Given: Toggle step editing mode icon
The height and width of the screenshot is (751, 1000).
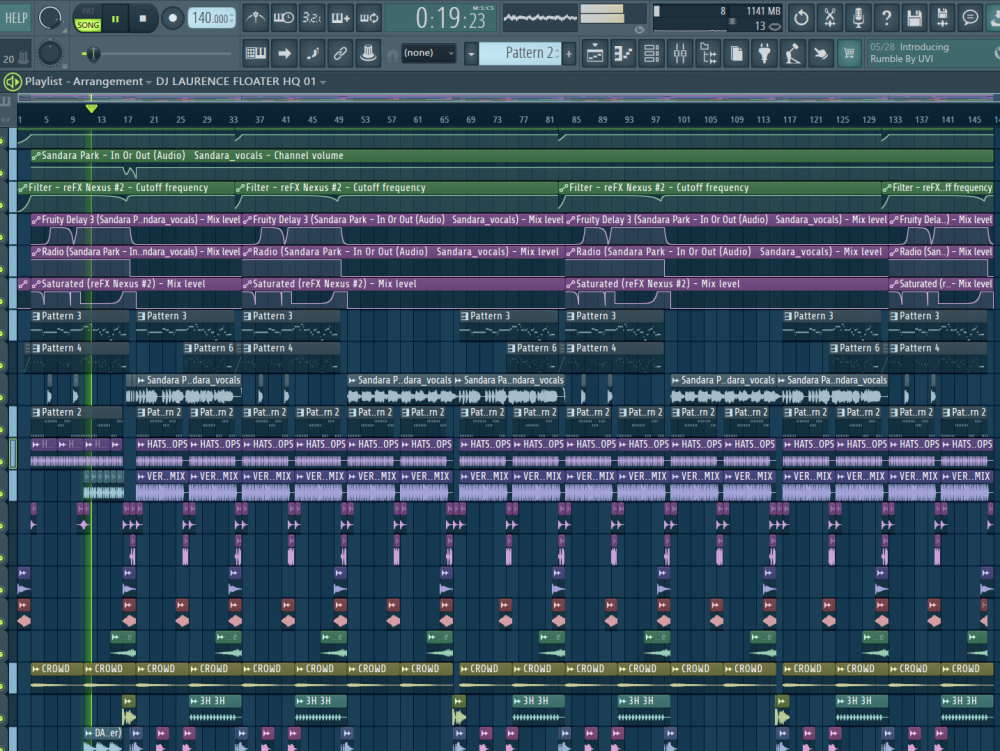Looking at the screenshot, I should point(312,54).
